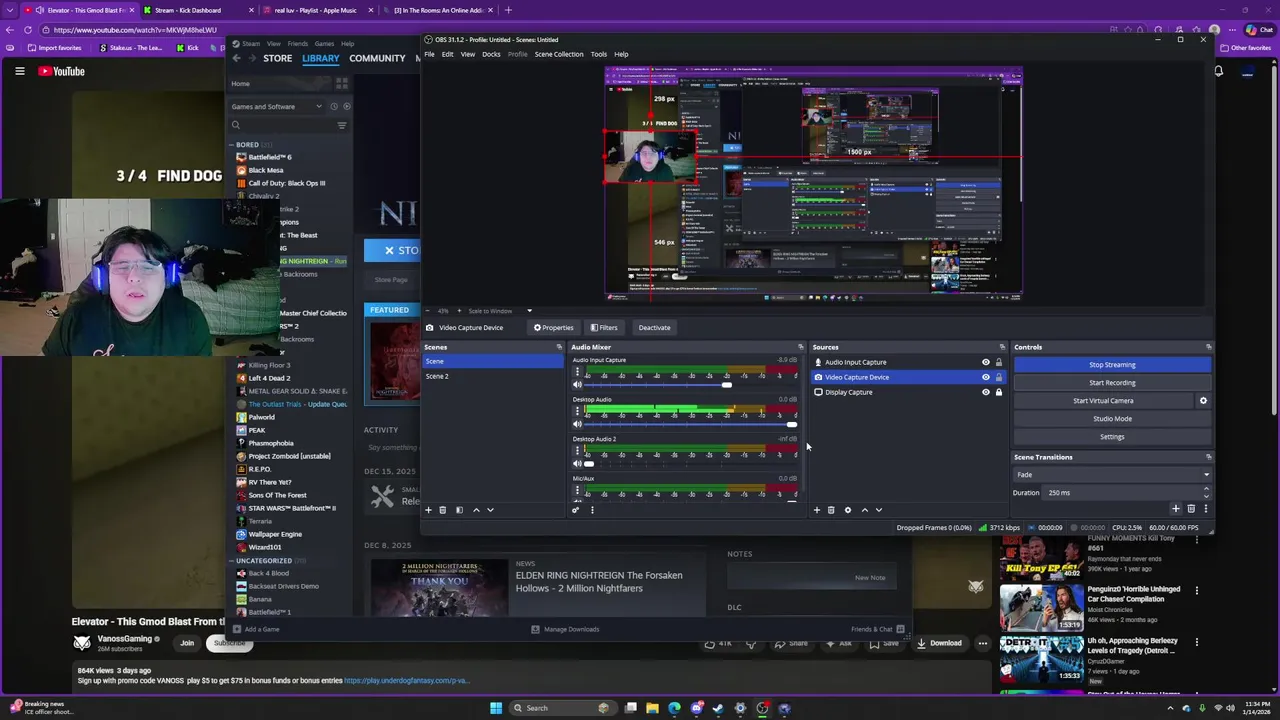
Task: Open Audio Input Capture mixer options dots
Action: [x=577, y=372]
